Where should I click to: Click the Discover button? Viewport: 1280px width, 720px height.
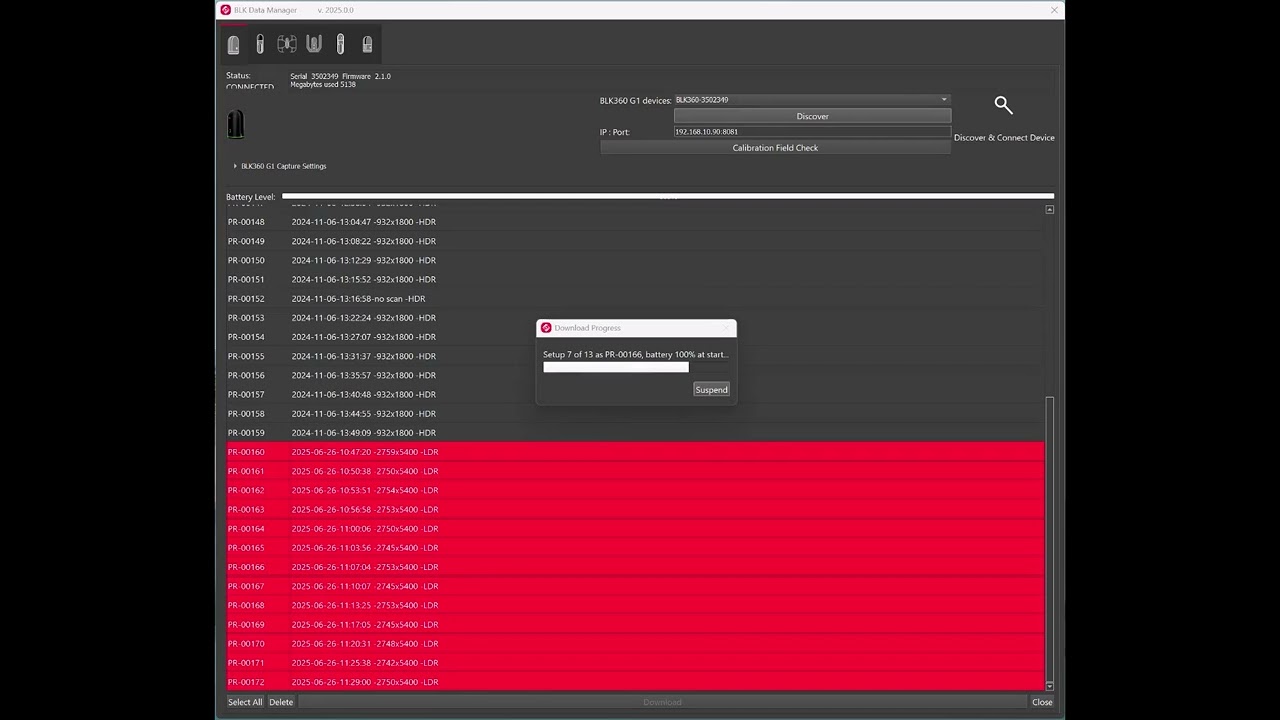coord(812,116)
